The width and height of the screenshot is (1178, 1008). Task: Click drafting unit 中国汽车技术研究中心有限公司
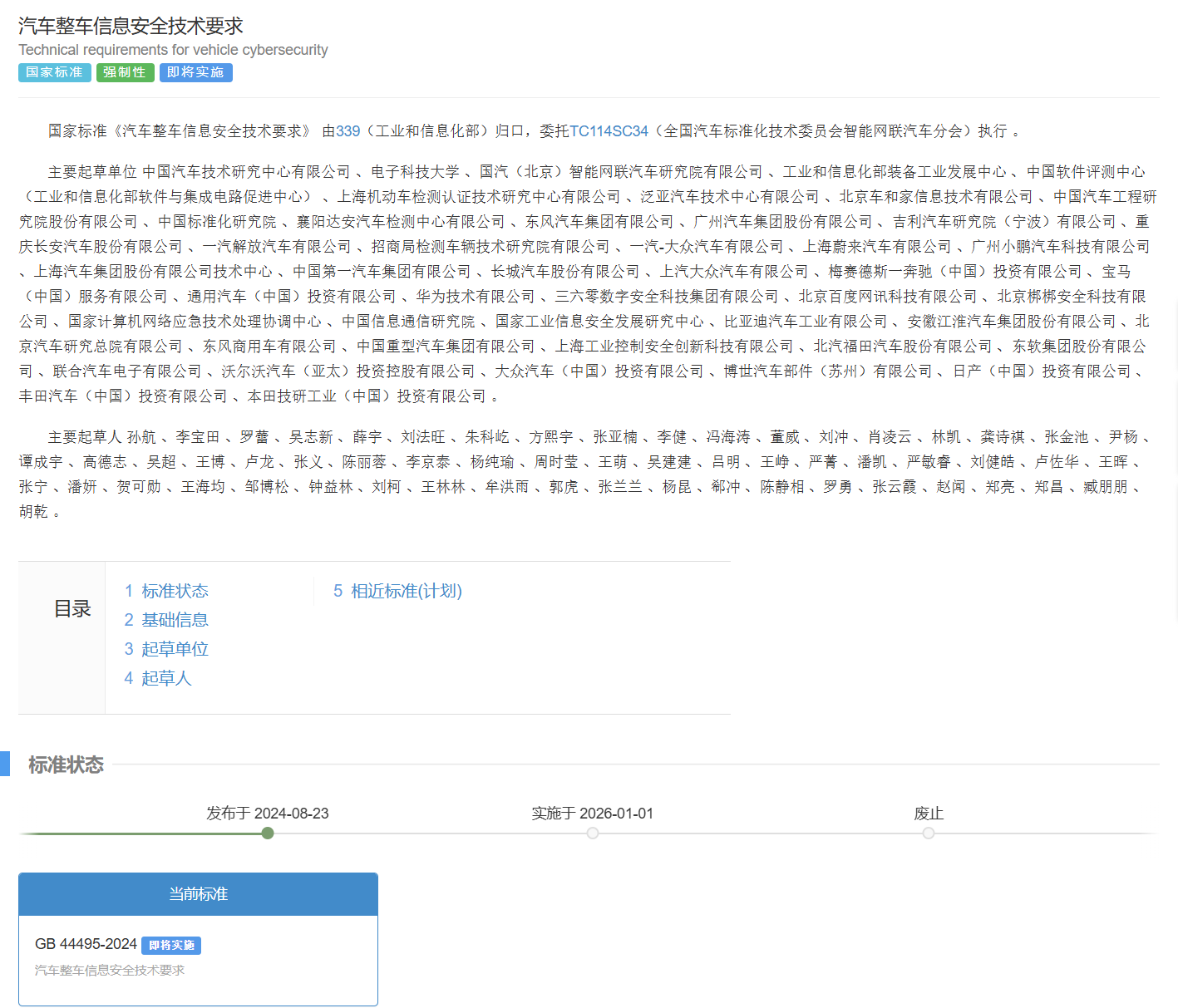[246, 172]
